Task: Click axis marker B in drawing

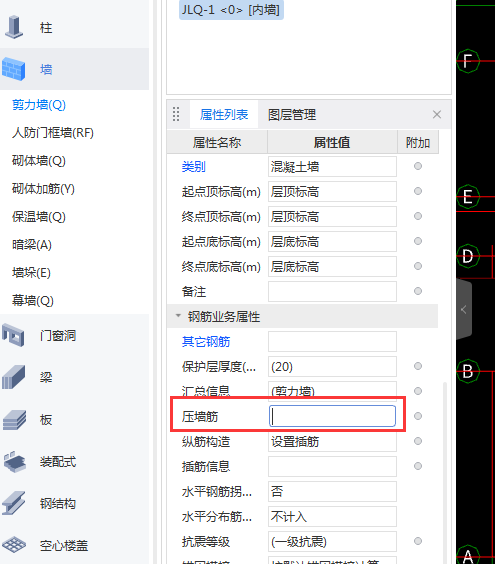Action: coord(468,371)
